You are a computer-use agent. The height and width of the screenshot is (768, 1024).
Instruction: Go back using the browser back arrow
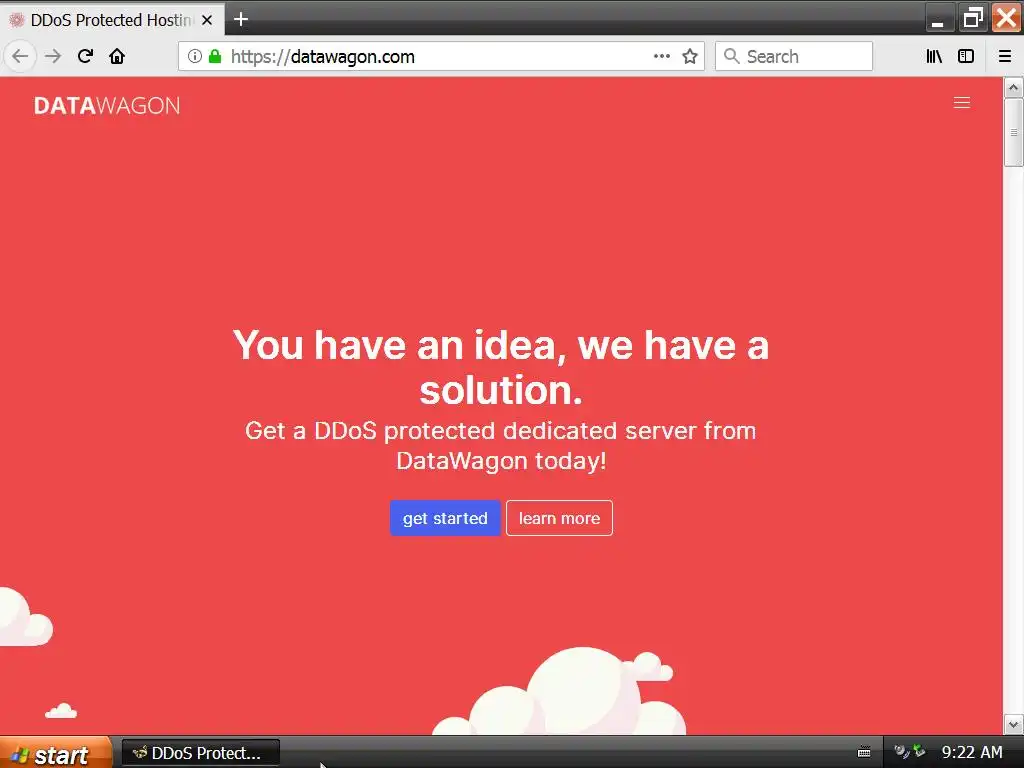pyautogui.click(x=20, y=57)
